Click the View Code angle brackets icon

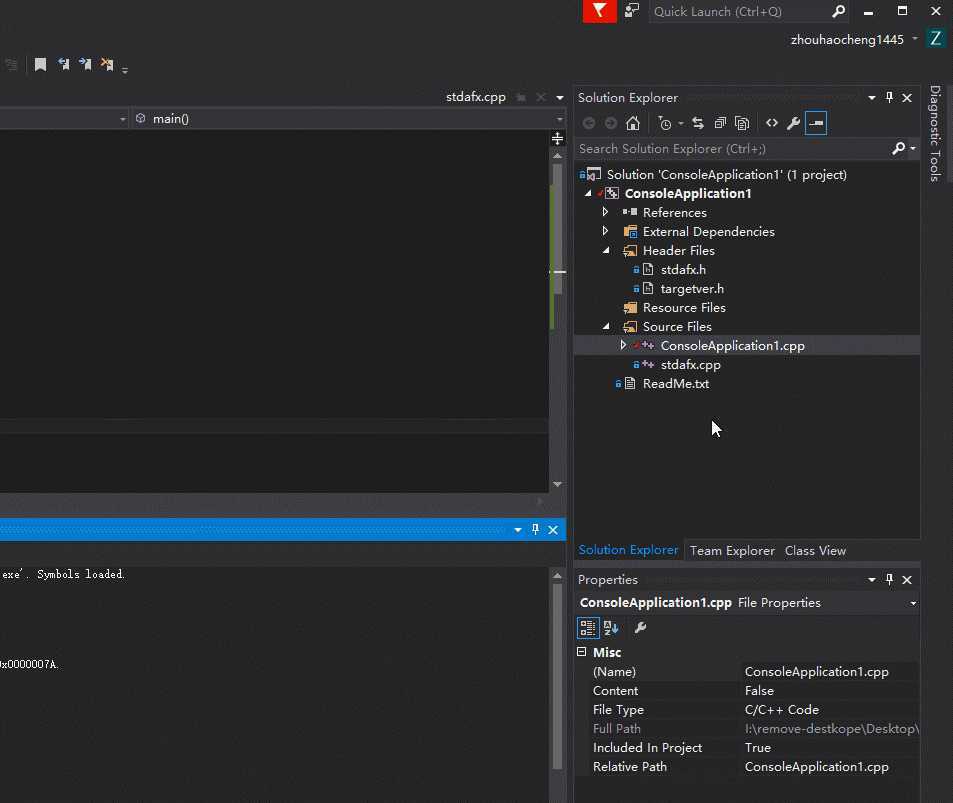tap(772, 123)
